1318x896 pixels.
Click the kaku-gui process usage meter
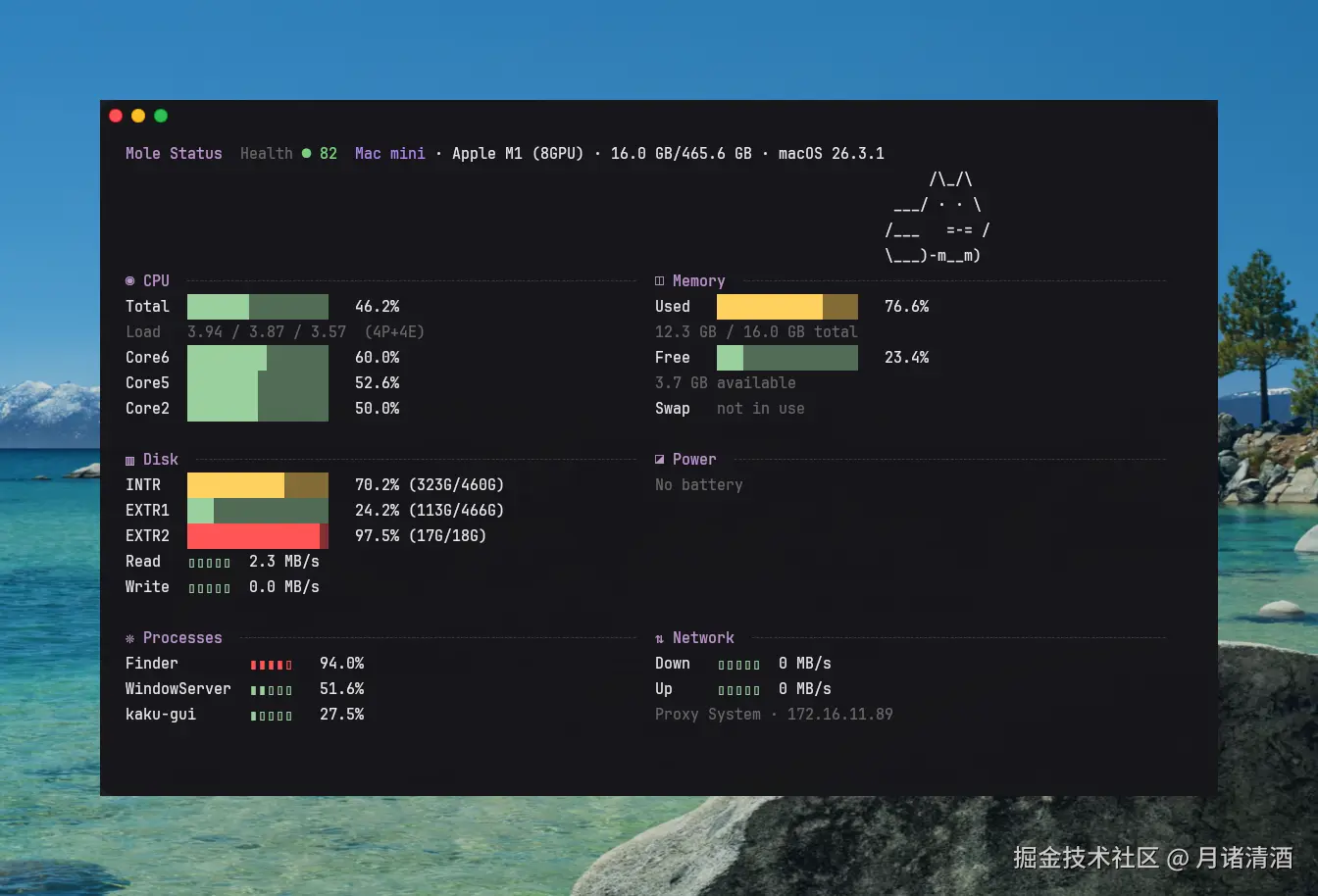pyautogui.click(x=272, y=716)
